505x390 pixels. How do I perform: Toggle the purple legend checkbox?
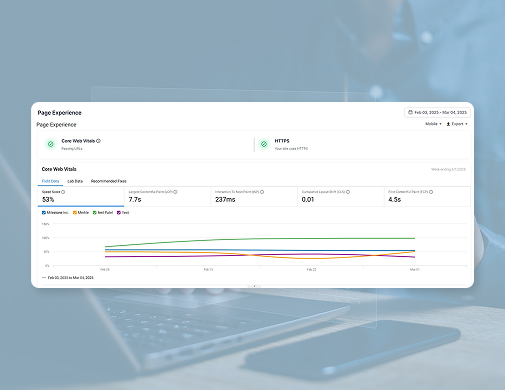coord(119,213)
